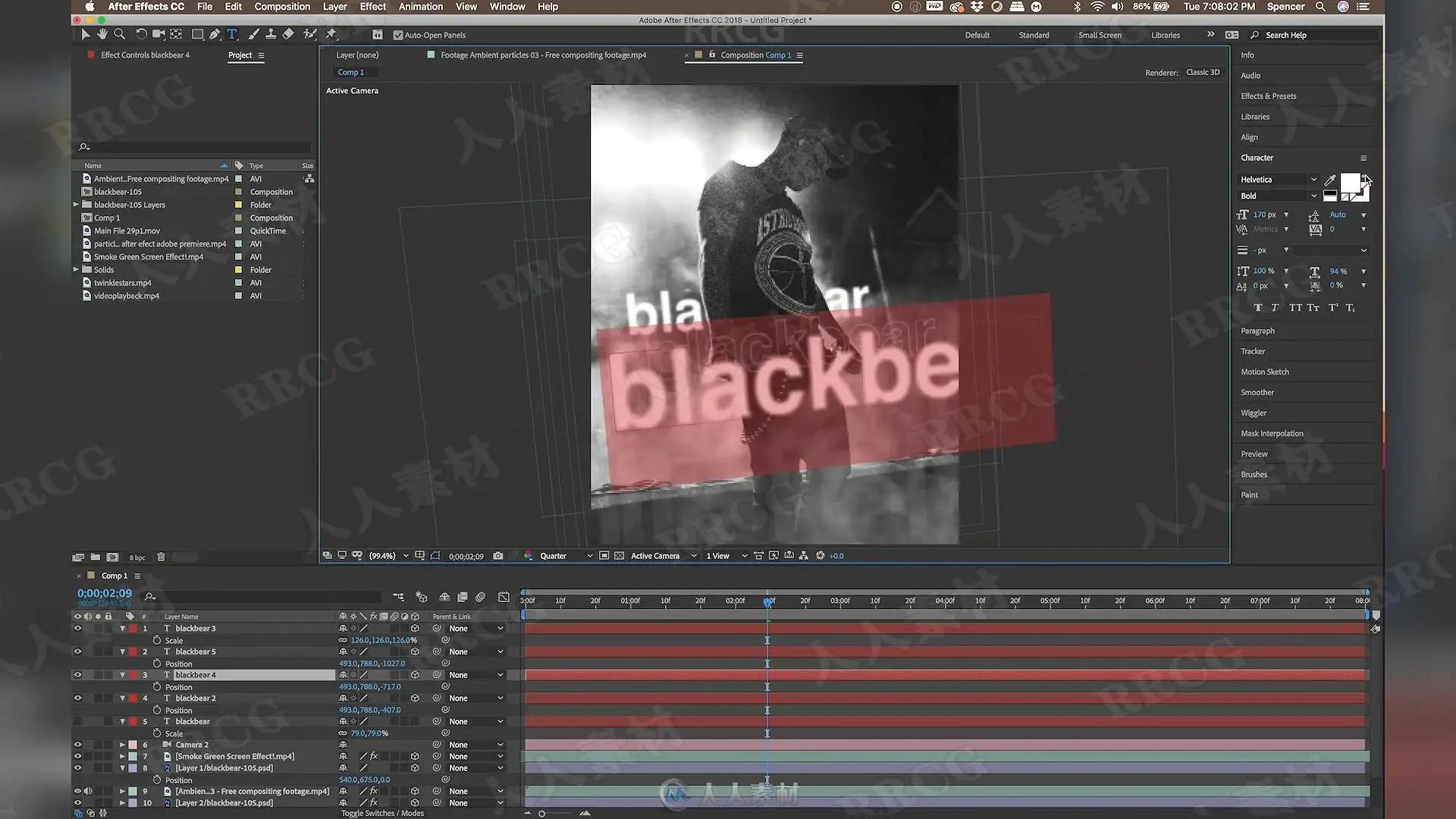Select the Pen tool
Screen dimensions: 1456x819
215,34
